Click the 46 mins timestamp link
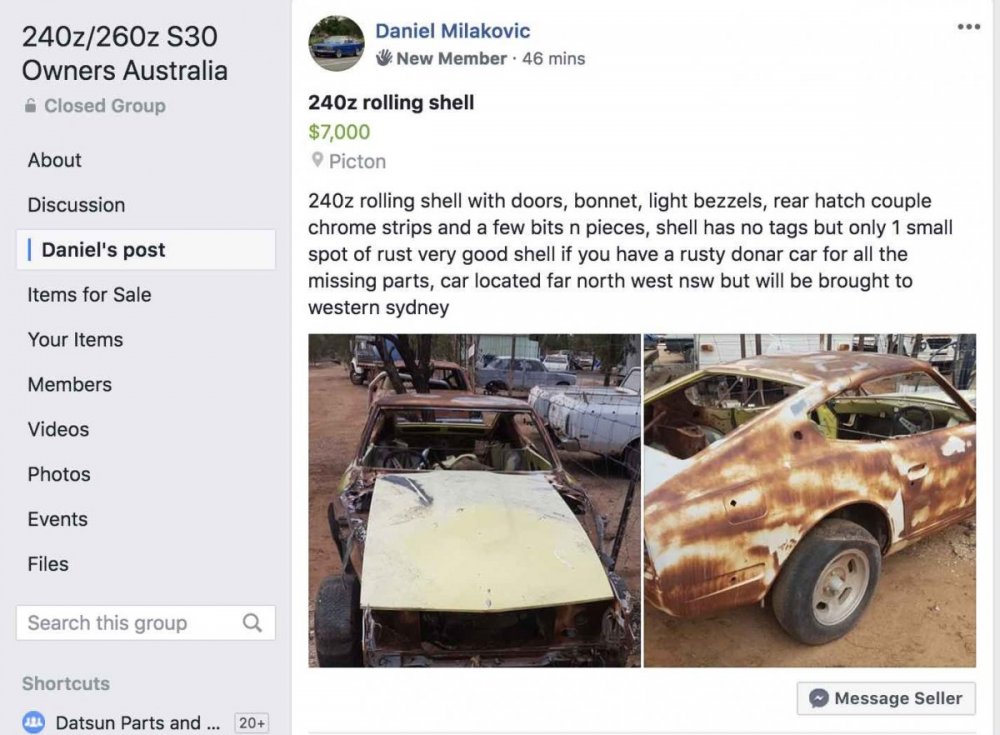Image resolution: width=1000 pixels, height=735 pixels. coord(552,58)
